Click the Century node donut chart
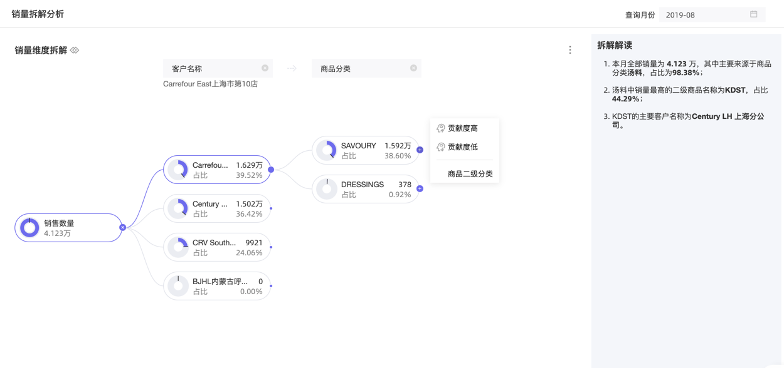The width and height of the screenshot is (784, 368). click(178, 208)
